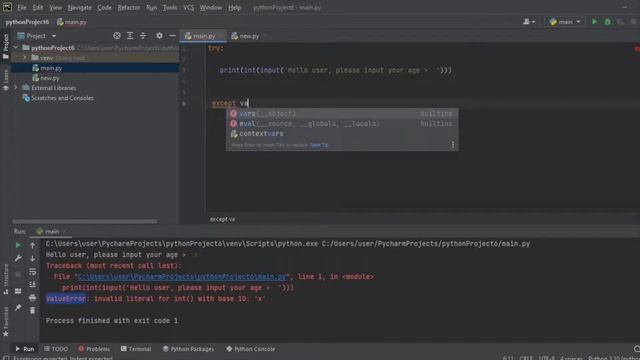Choose contextvars completion suggestion
This screenshot has height=360, width=640.
(x=342, y=133)
